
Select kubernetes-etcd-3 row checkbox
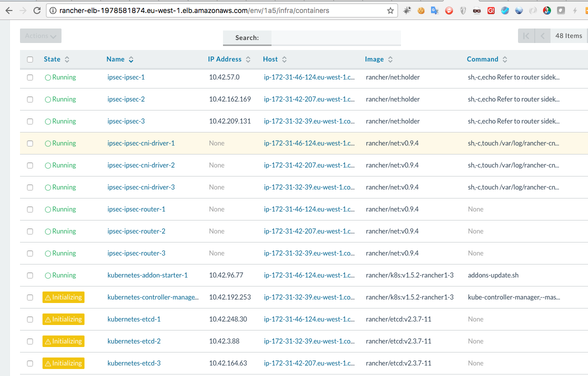[30, 363]
